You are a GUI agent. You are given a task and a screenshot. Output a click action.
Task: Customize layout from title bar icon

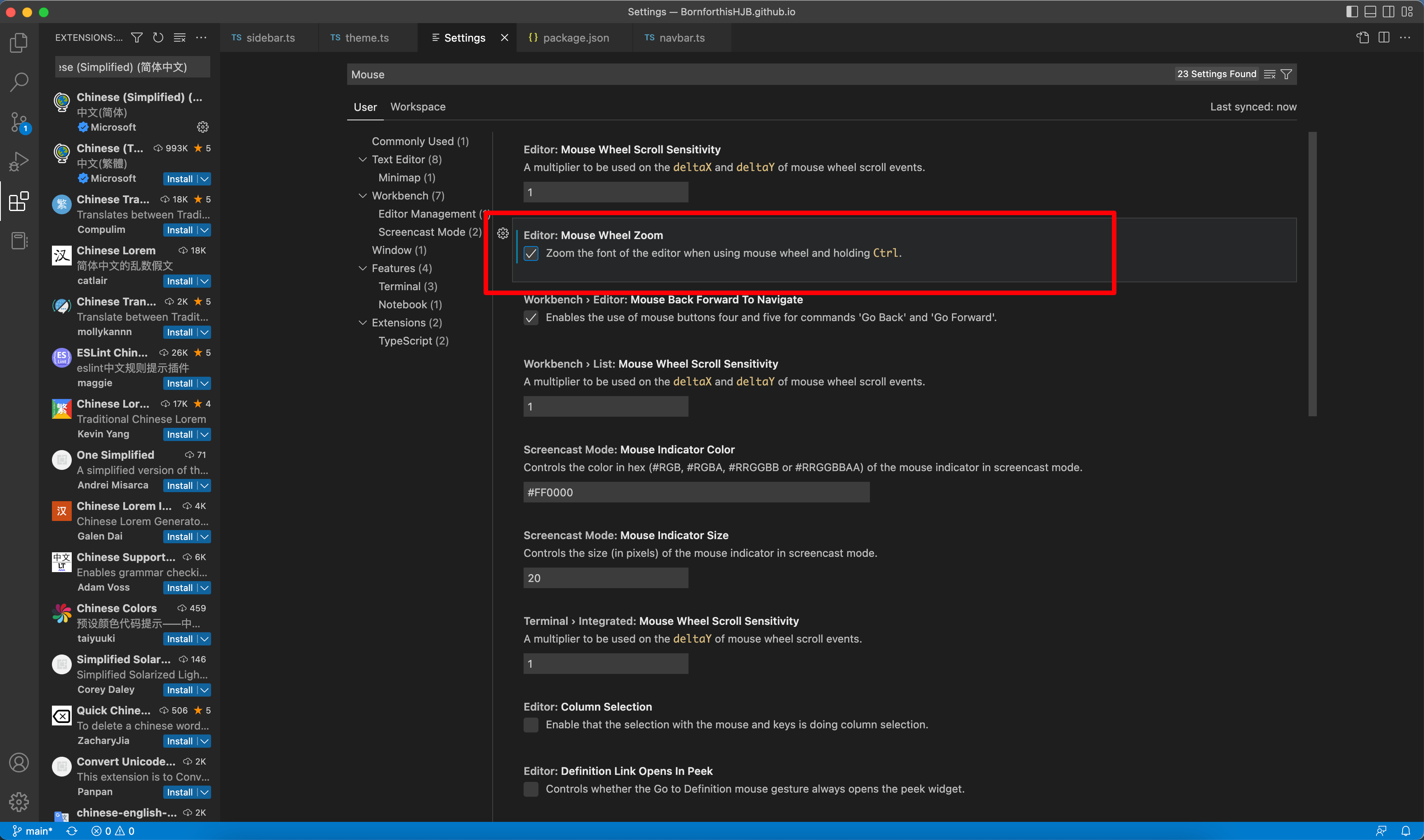tap(1407, 11)
